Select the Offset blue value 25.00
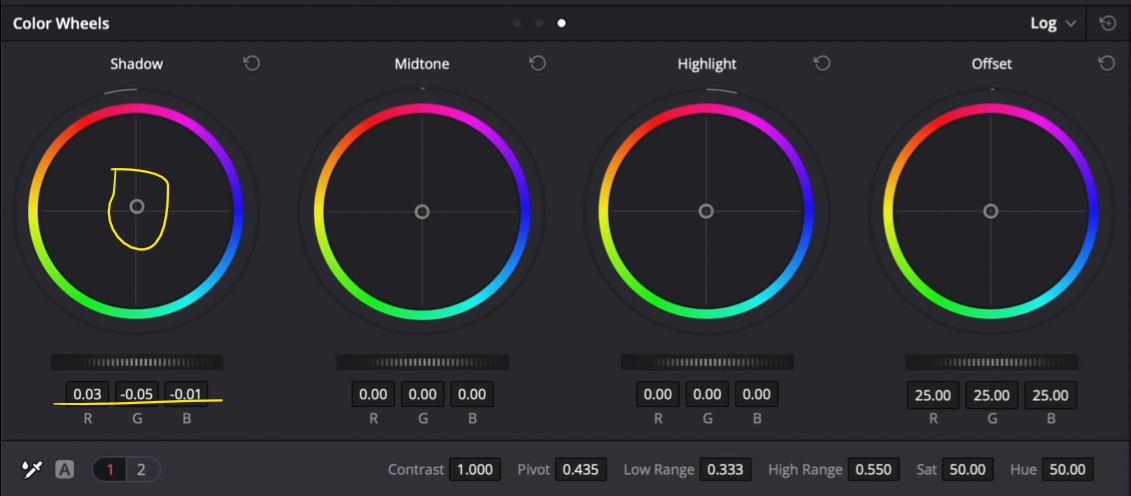The width and height of the screenshot is (1131, 496). pyautogui.click(x=1051, y=394)
